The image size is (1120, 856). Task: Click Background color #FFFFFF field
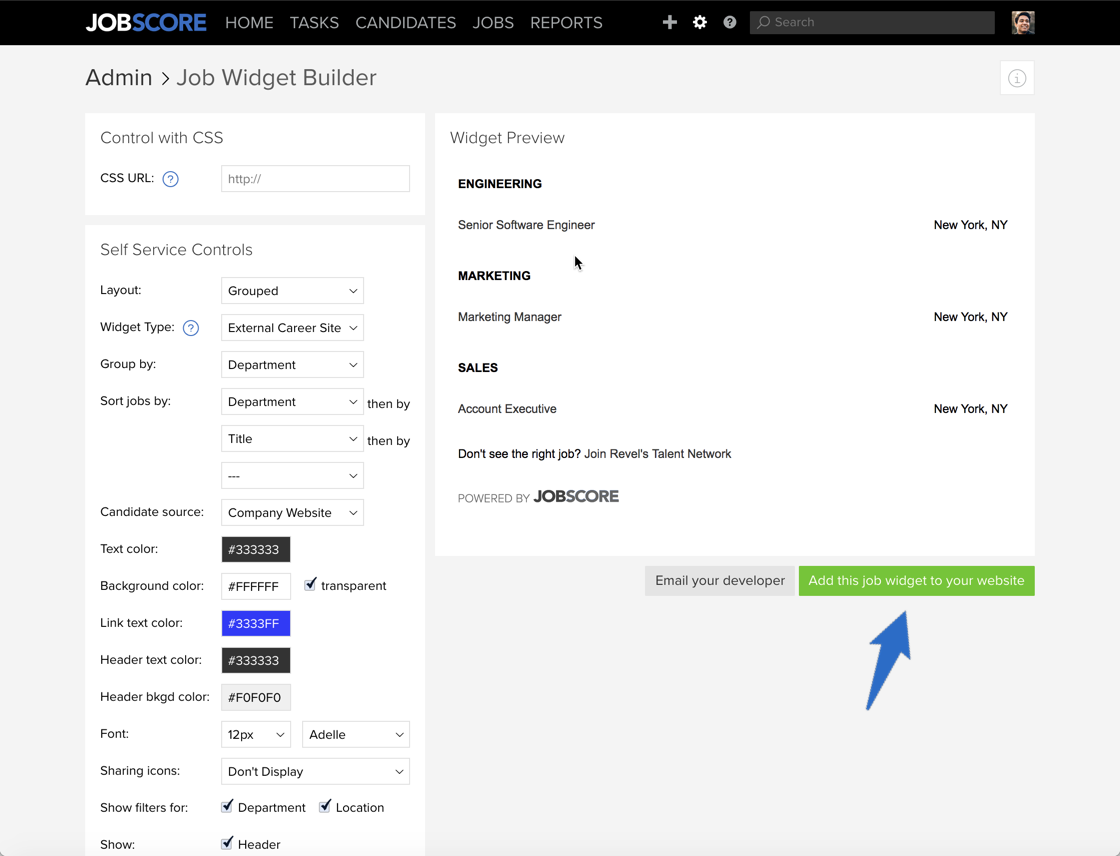(256, 587)
